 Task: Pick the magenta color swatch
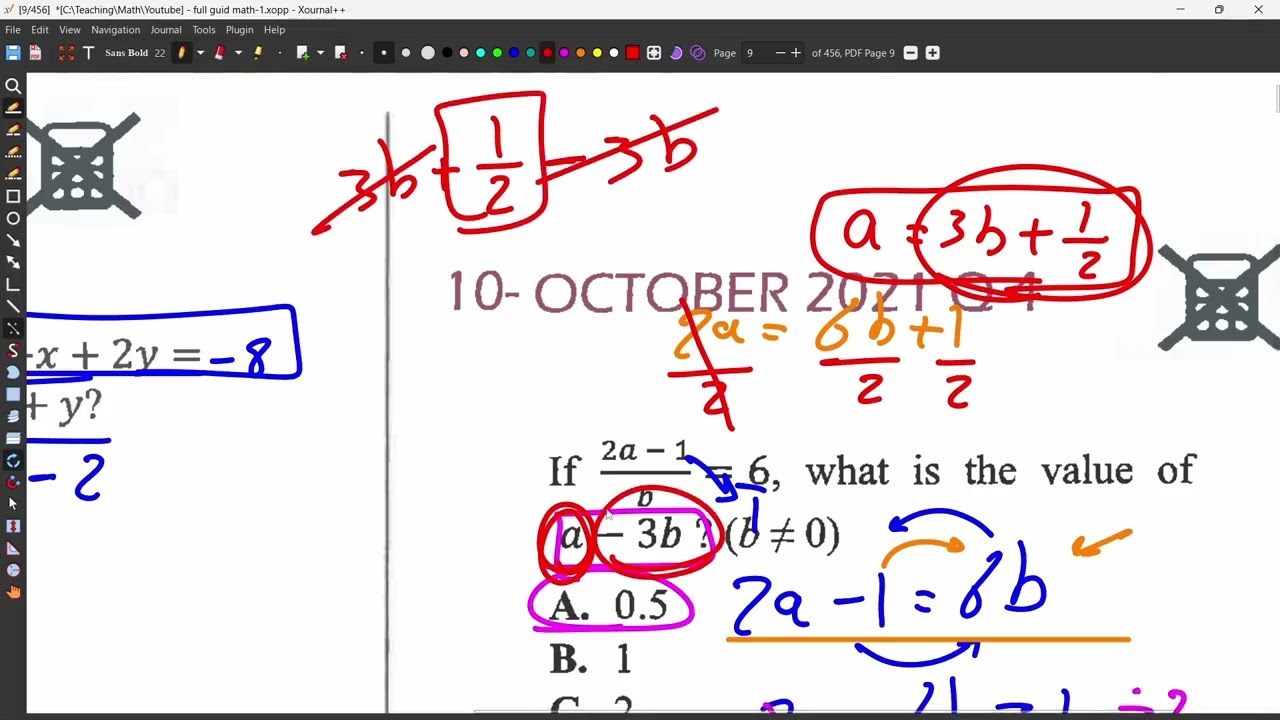pyautogui.click(x=564, y=53)
